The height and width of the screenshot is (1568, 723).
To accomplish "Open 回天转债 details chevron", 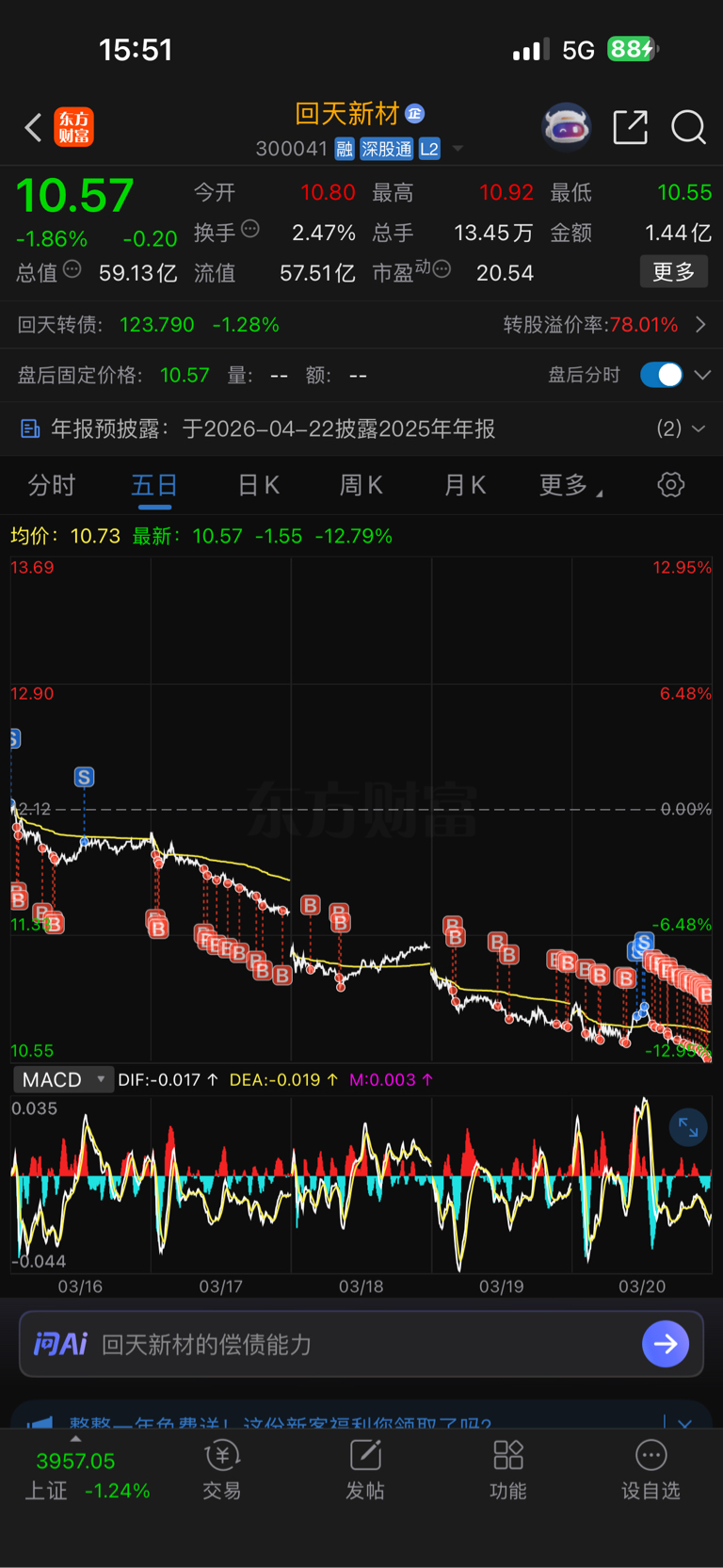I will click(700, 325).
